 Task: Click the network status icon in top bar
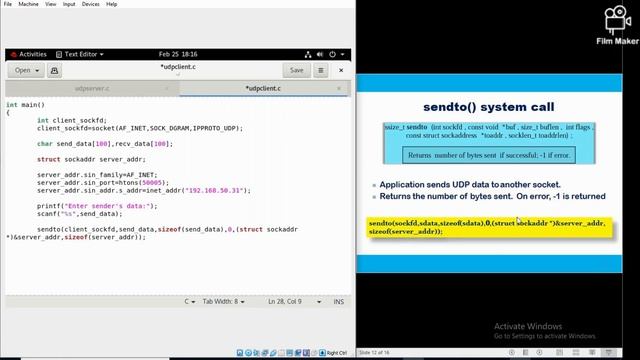point(308,54)
